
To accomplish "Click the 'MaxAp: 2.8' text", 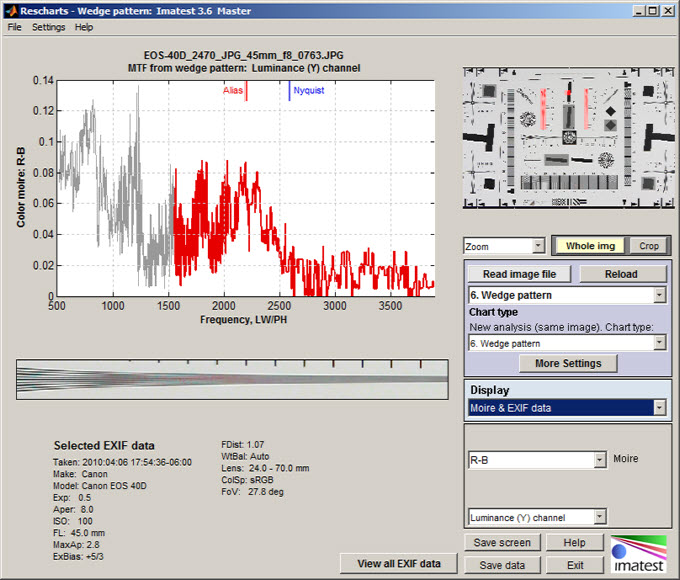I will tap(76, 544).
